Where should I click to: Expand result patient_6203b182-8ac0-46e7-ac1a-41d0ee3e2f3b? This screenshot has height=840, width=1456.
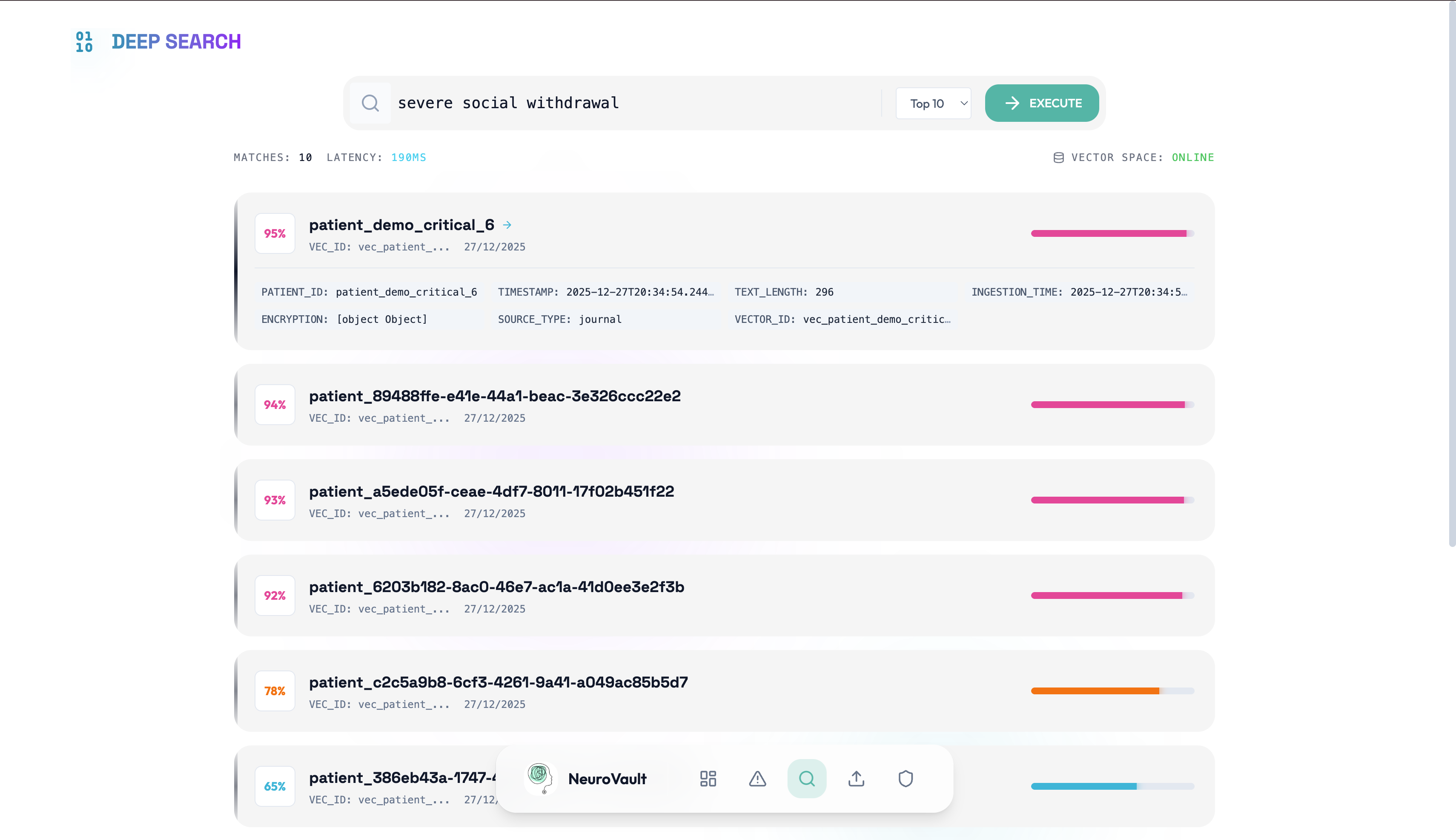[496, 587]
